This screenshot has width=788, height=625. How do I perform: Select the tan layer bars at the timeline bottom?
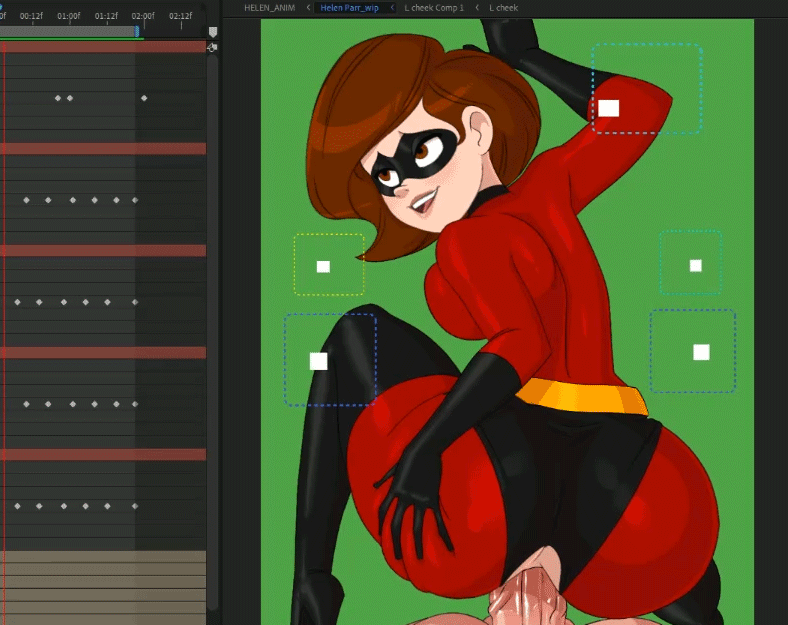coord(103,588)
